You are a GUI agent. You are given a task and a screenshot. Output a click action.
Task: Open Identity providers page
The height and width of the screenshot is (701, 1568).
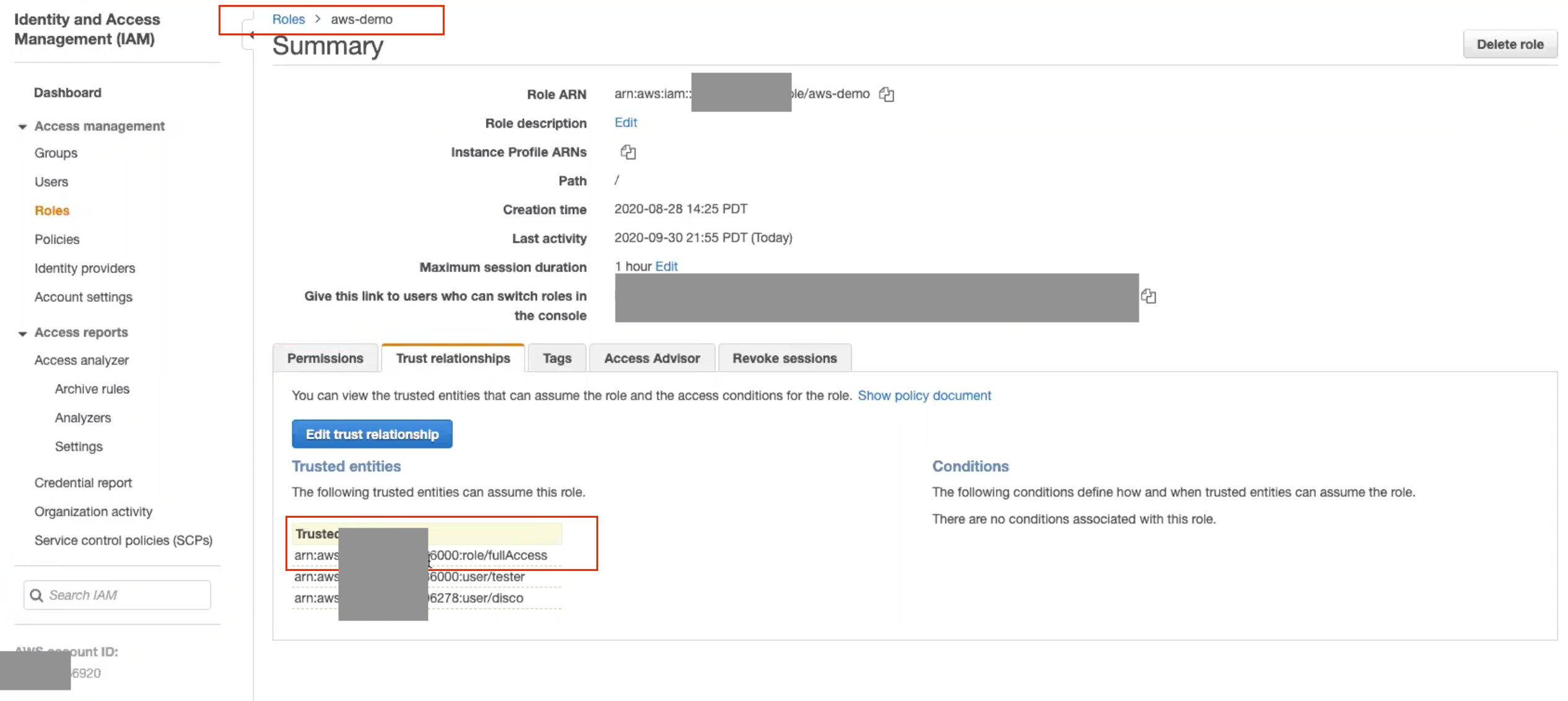(x=85, y=268)
